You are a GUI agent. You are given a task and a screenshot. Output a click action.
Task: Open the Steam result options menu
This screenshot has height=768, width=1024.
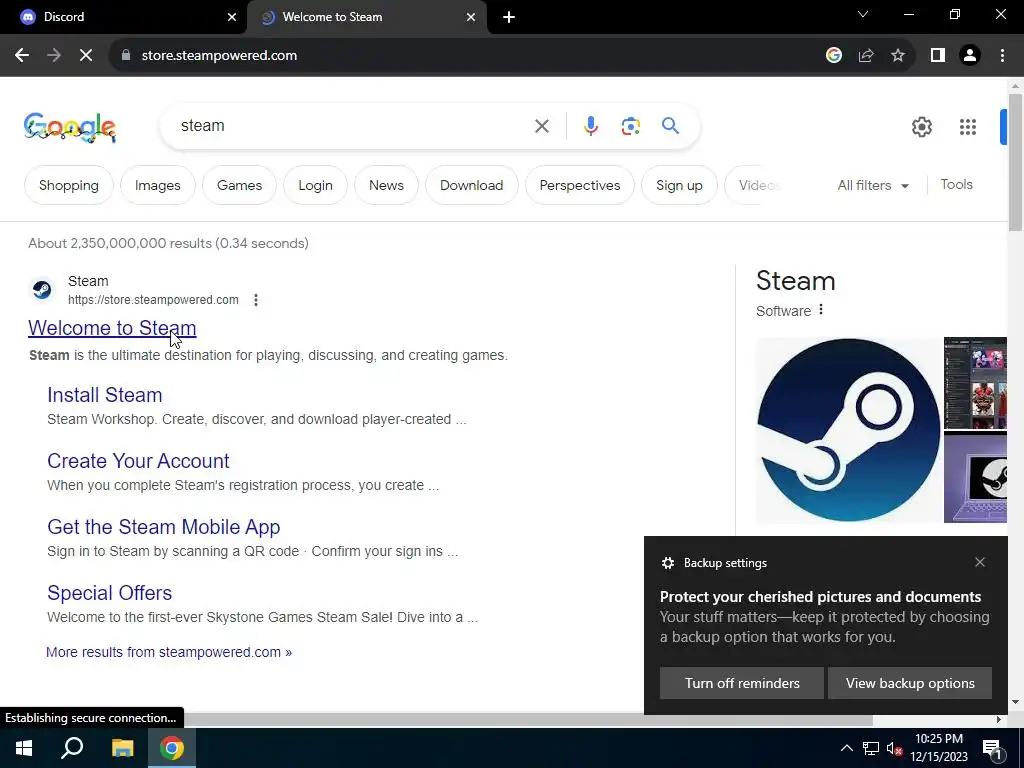point(256,300)
